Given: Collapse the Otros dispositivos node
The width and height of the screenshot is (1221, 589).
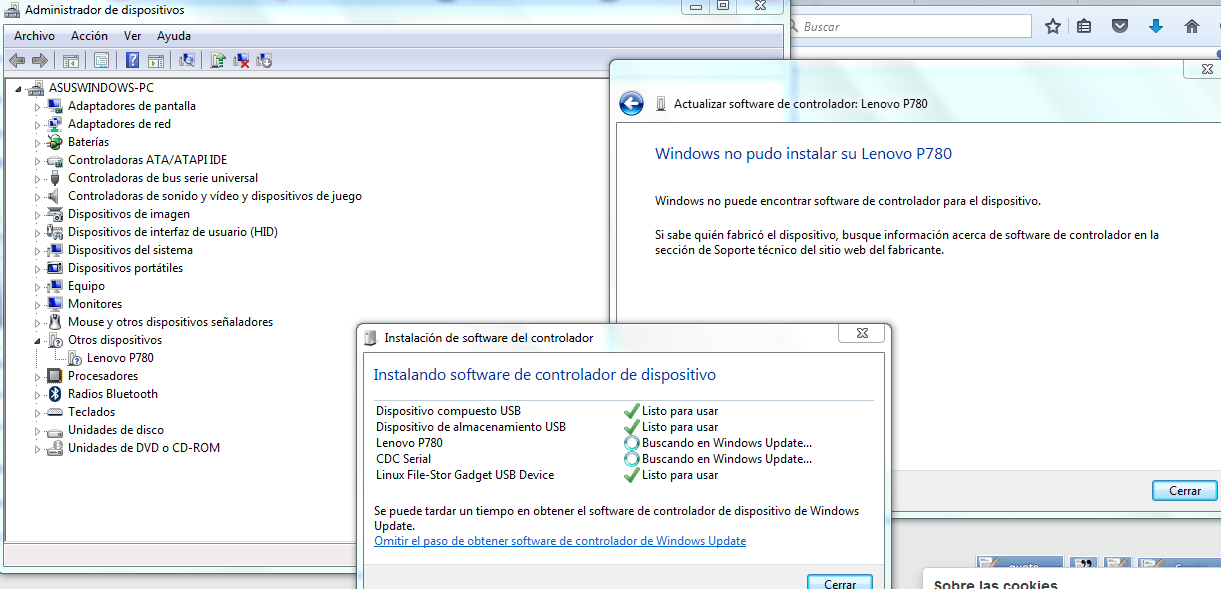Looking at the screenshot, I should pyautogui.click(x=39, y=340).
